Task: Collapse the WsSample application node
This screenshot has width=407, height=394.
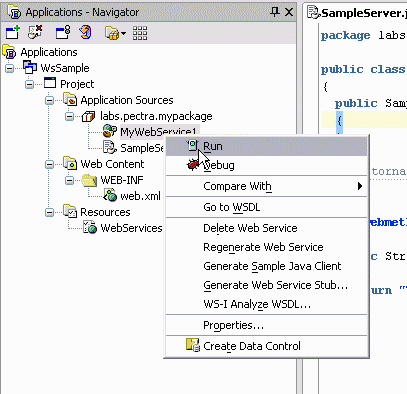Action: pos(10,68)
